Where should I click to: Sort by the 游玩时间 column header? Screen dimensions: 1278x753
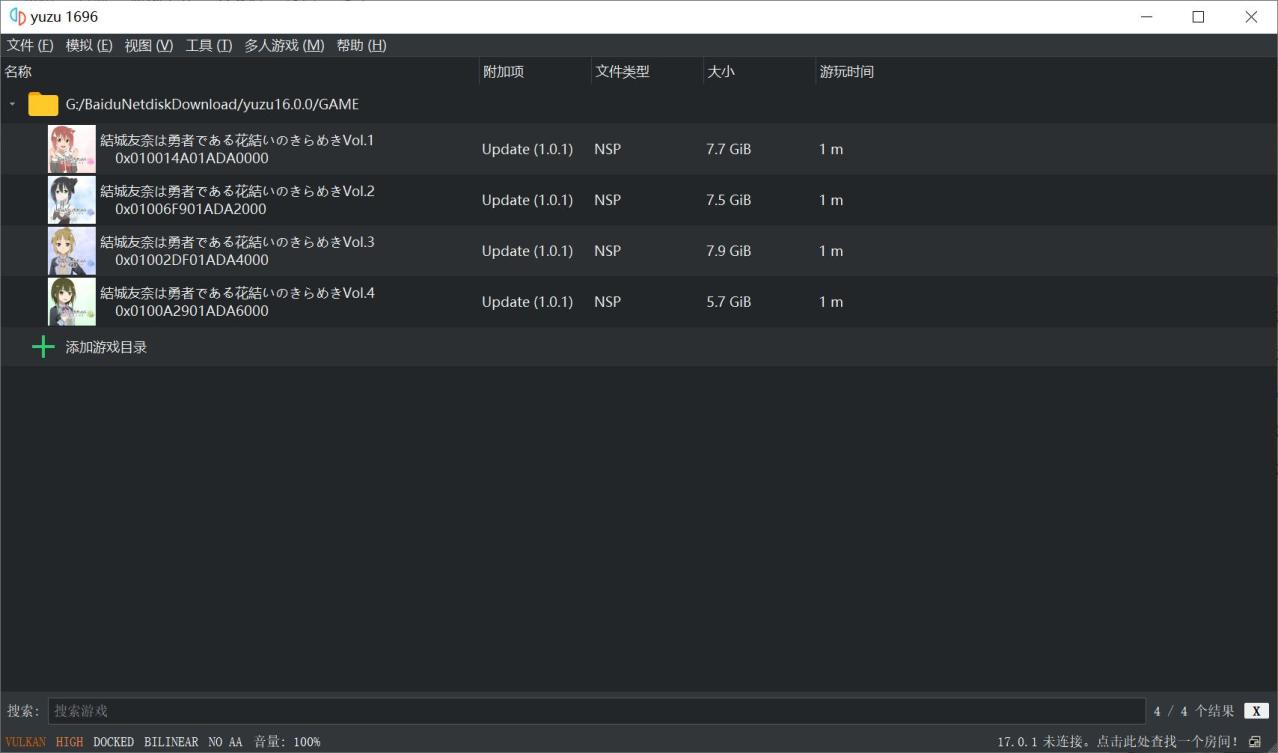(x=847, y=72)
